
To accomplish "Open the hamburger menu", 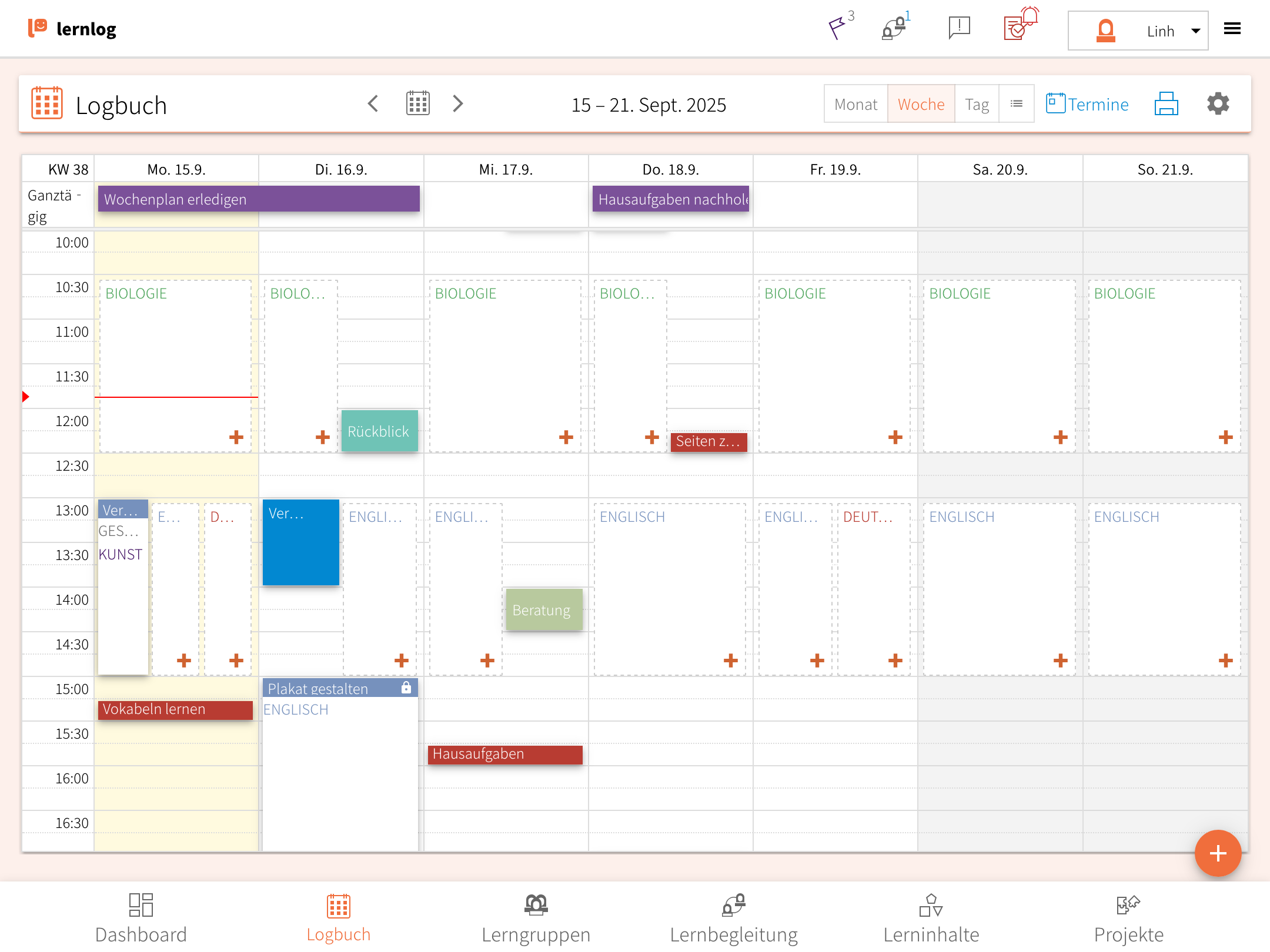I will coord(1232,29).
